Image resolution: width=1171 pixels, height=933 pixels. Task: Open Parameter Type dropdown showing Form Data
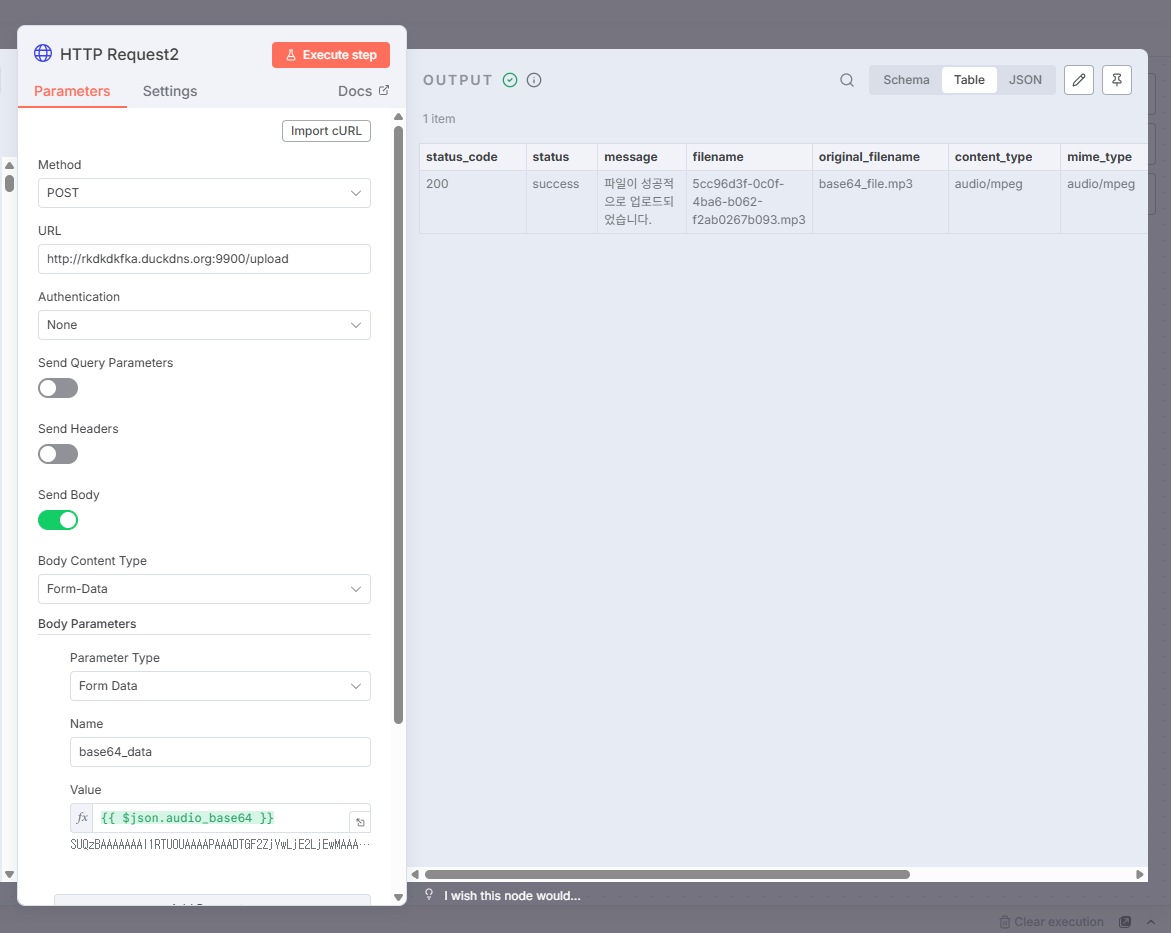[220, 686]
